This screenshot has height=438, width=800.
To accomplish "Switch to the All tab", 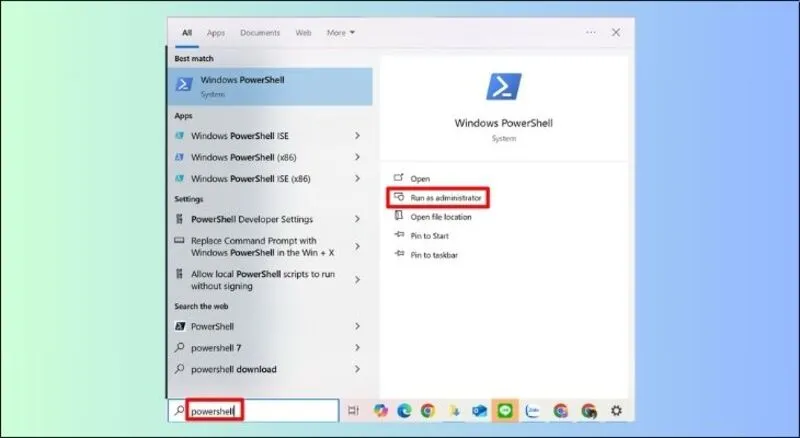I will click(x=187, y=33).
